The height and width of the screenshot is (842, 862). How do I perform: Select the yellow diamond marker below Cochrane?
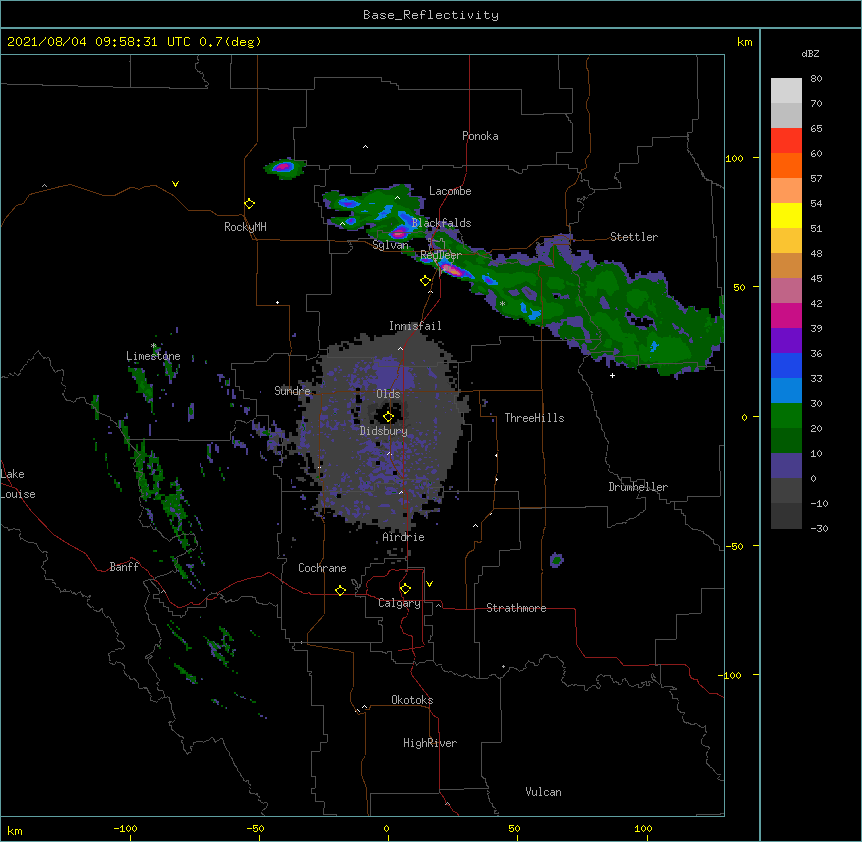point(340,590)
